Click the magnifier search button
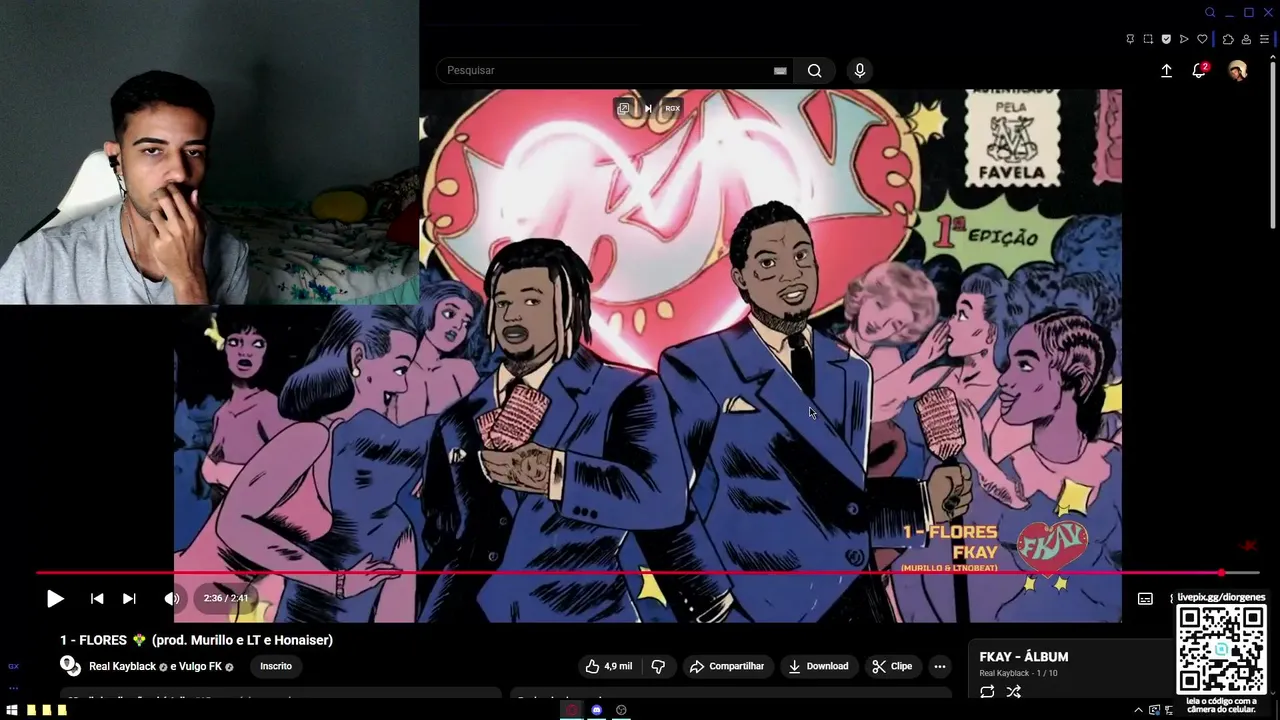 coord(815,70)
